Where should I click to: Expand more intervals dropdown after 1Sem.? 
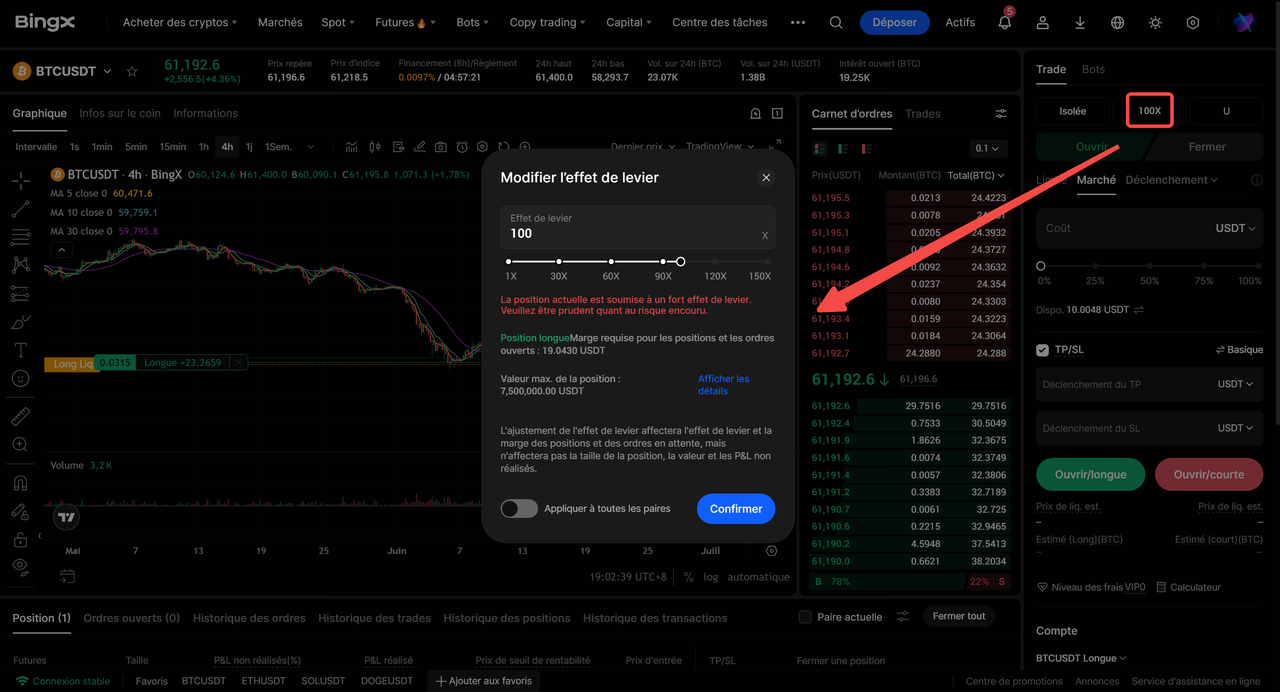310,147
